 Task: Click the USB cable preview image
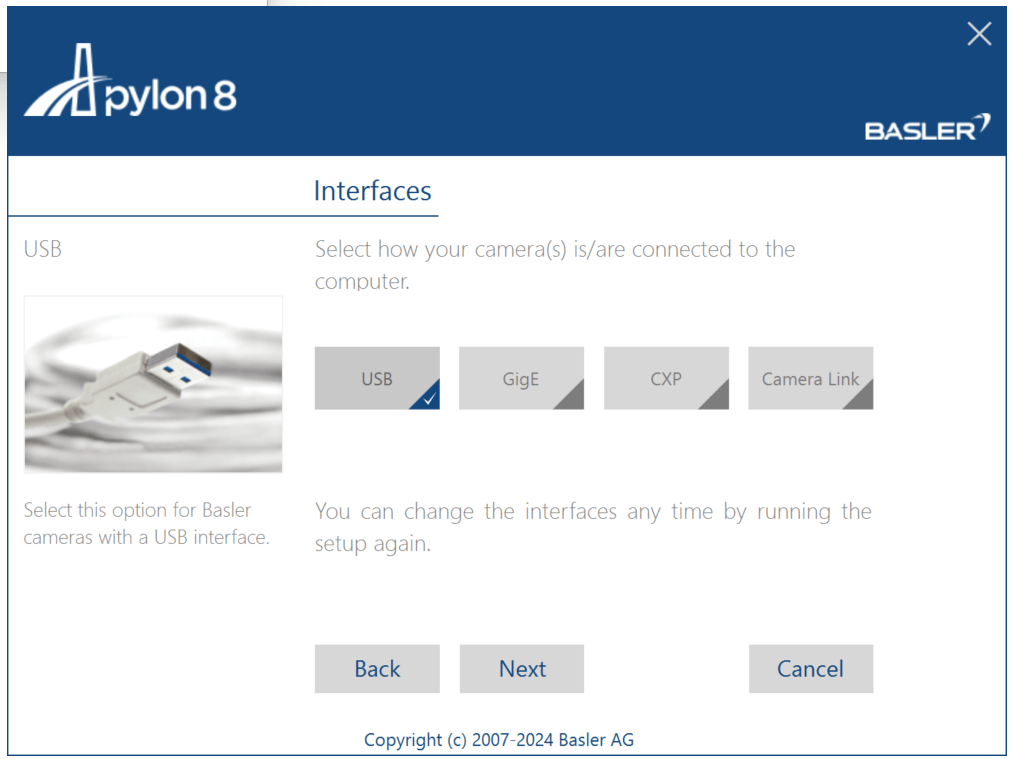tap(153, 384)
